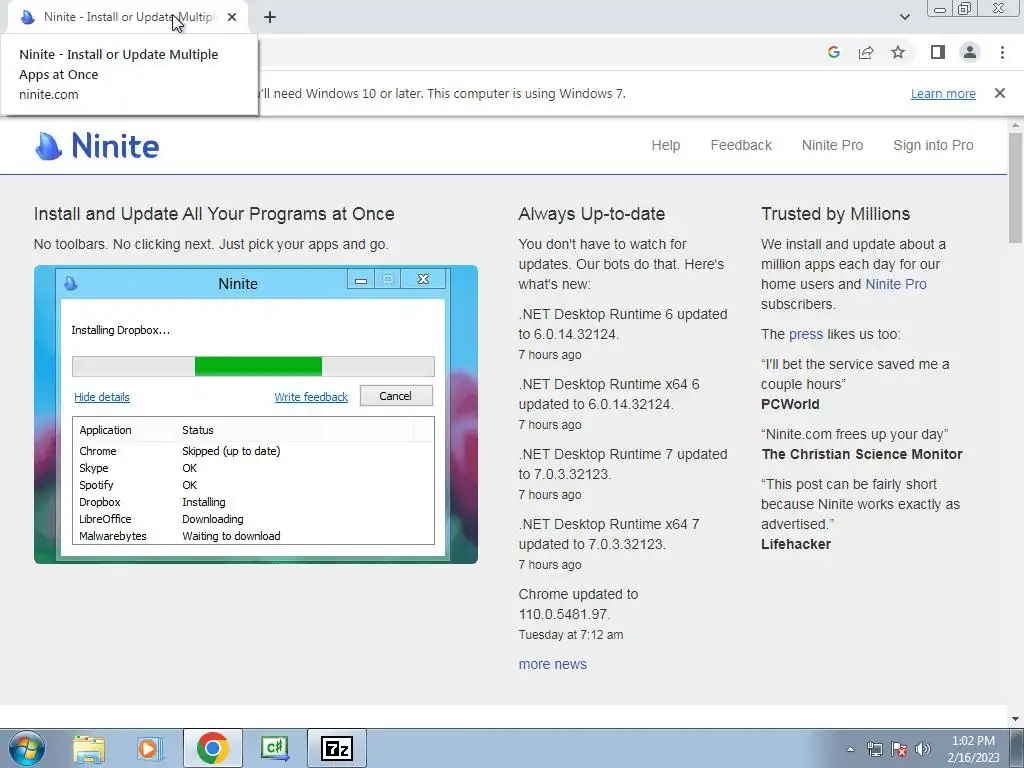Follow the Ninite Pro link in Trusted text

click(x=895, y=284)
